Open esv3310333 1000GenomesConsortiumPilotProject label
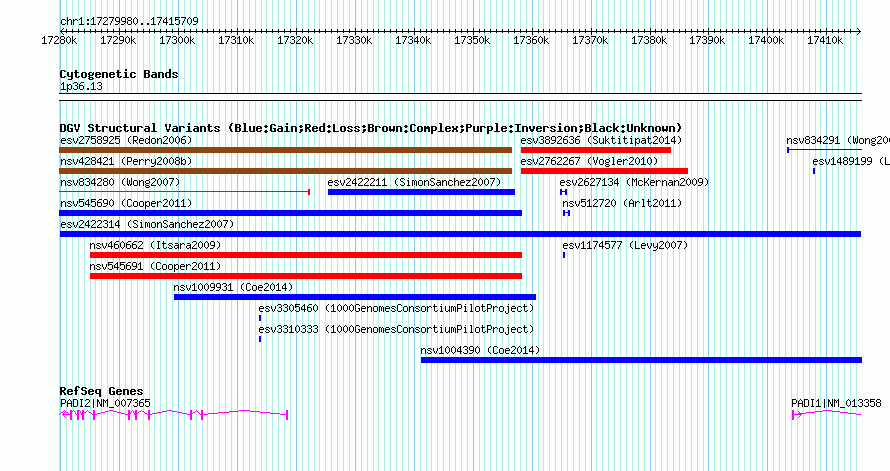Image resolution: width=890 pixels, height=471 pixels. [396, 329]
